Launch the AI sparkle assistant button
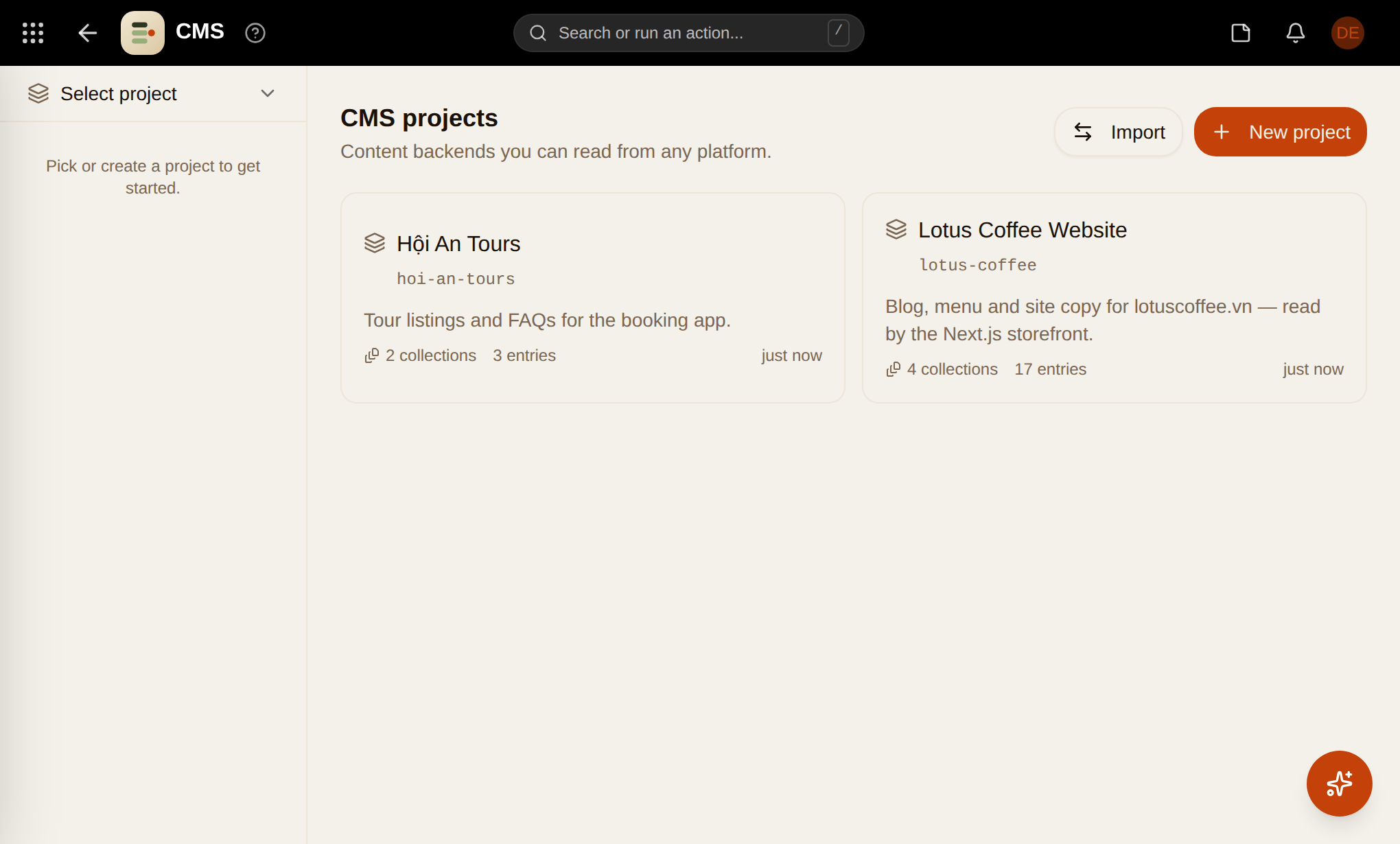This screenshot has width=1400, height=844. 1339,783
